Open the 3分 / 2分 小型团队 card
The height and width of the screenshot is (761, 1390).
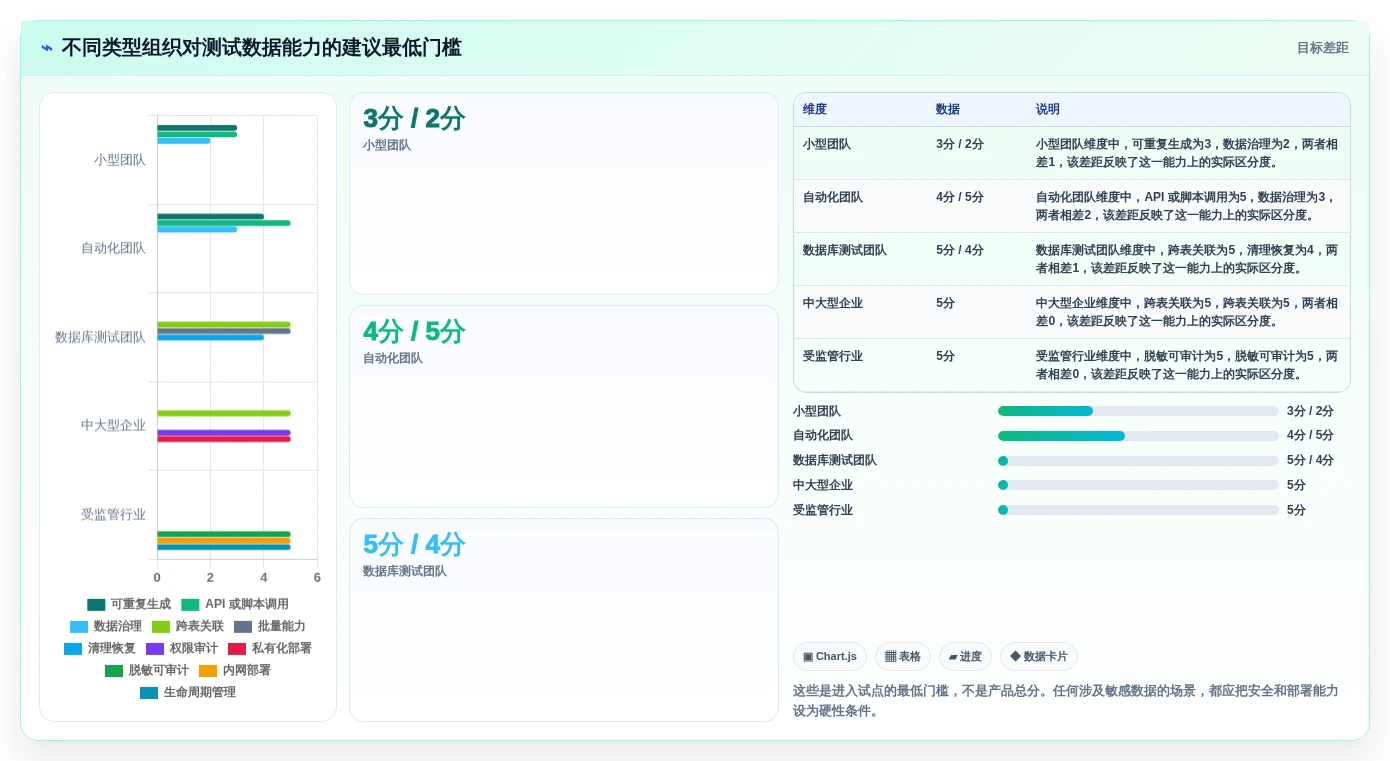564,194
